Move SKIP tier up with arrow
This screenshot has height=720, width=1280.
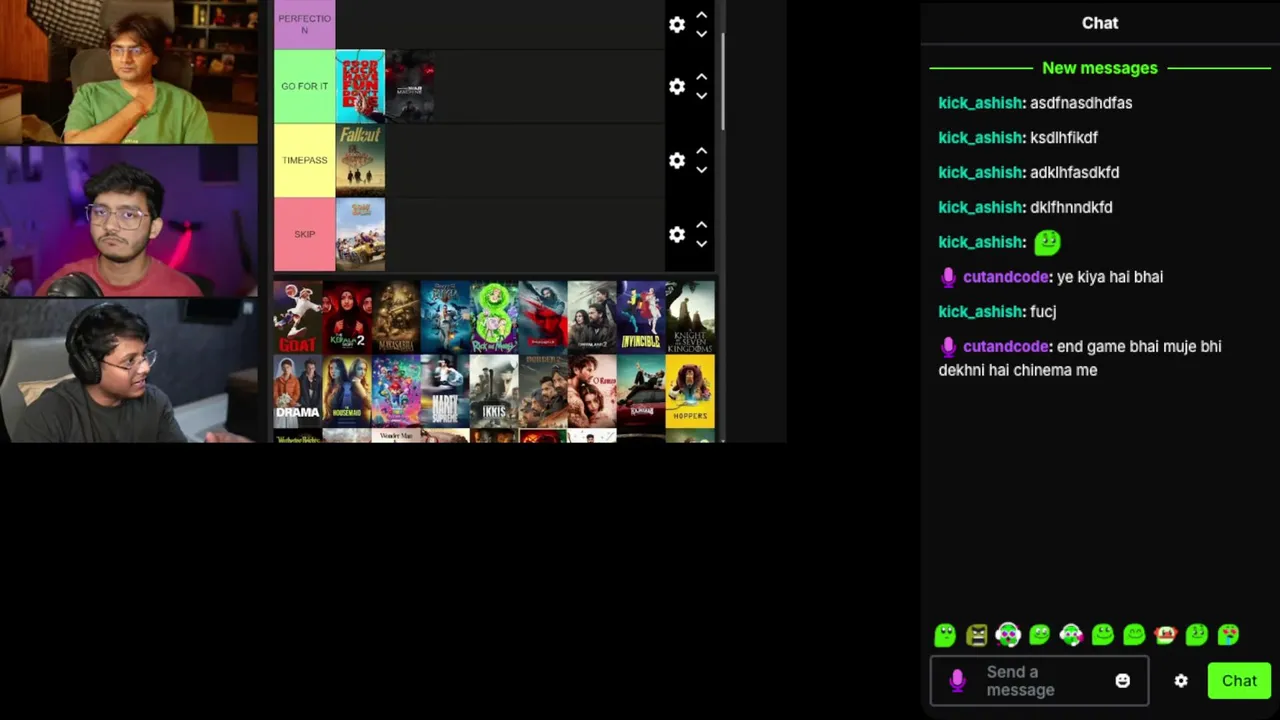pyautogui.click(x=702, y=225)
